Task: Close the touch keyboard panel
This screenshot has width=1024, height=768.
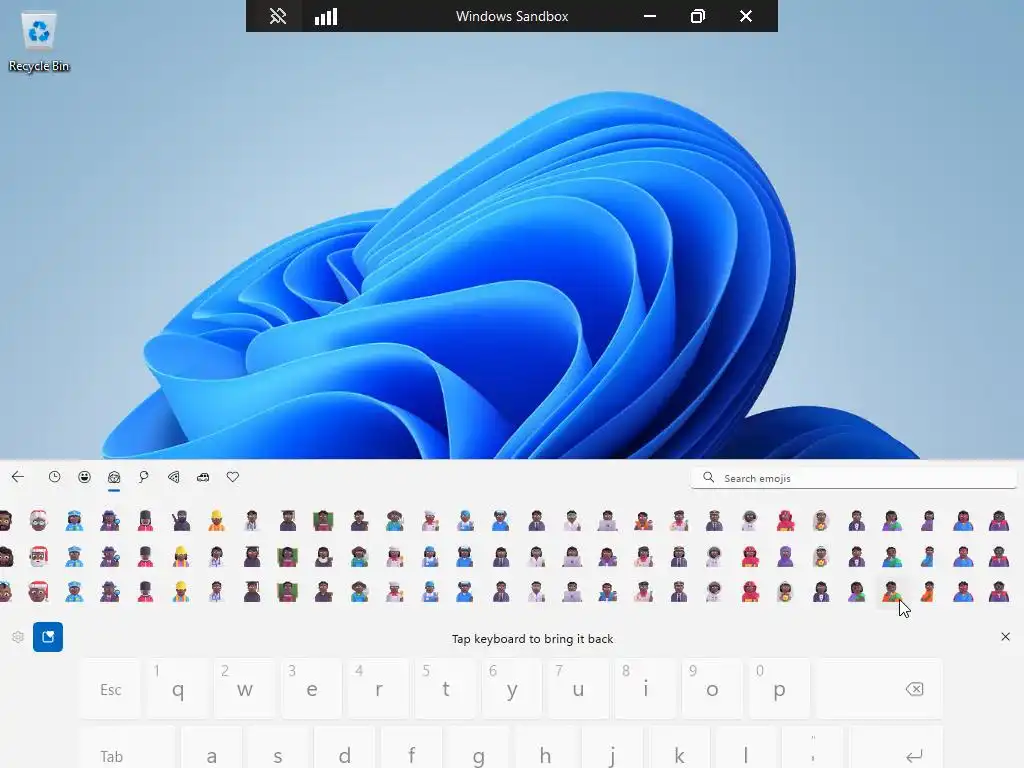Action: [x=1005, y=637]
